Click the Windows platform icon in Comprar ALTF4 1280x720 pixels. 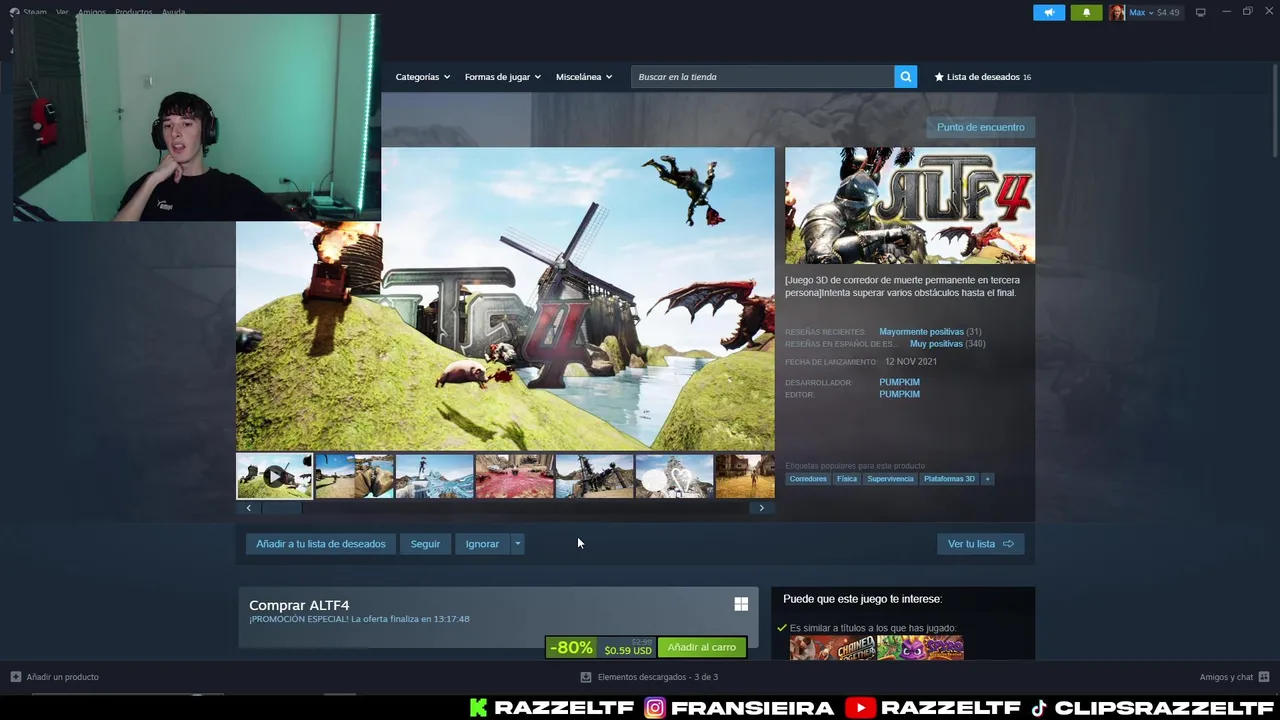point(741,604)
